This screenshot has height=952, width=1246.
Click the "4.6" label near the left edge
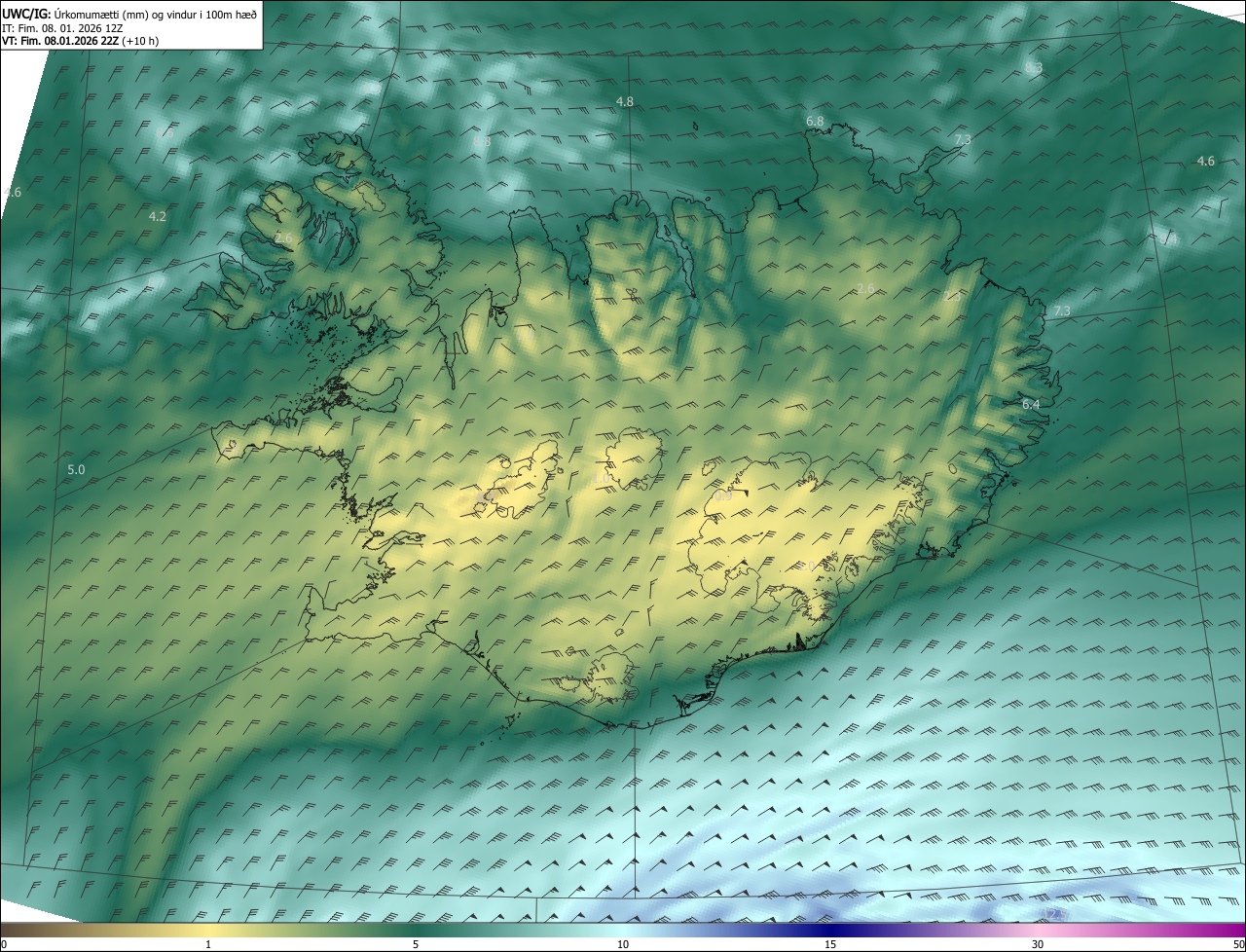pos(12,193)
